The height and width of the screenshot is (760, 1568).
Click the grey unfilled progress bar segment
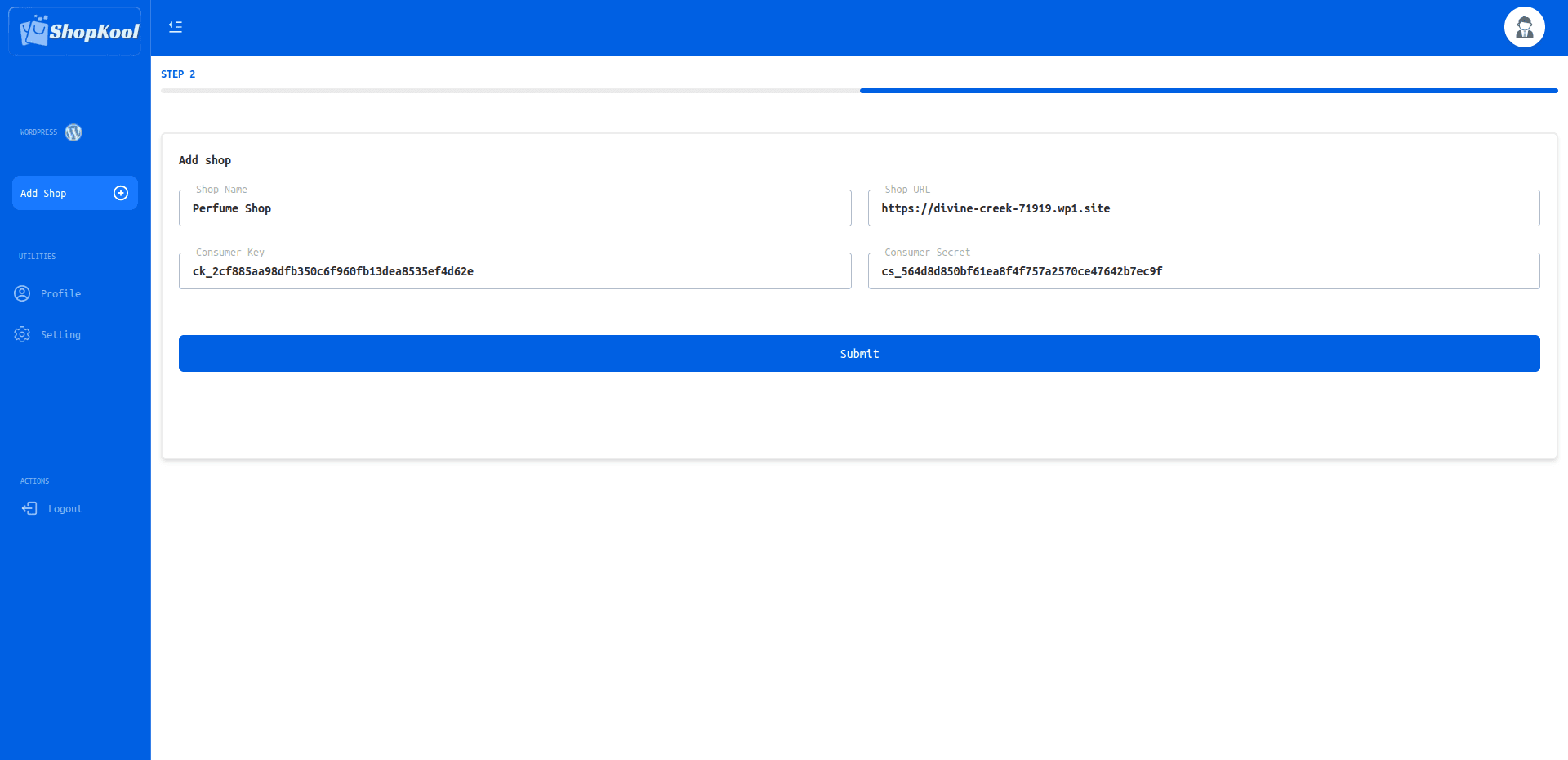(510, 91)
